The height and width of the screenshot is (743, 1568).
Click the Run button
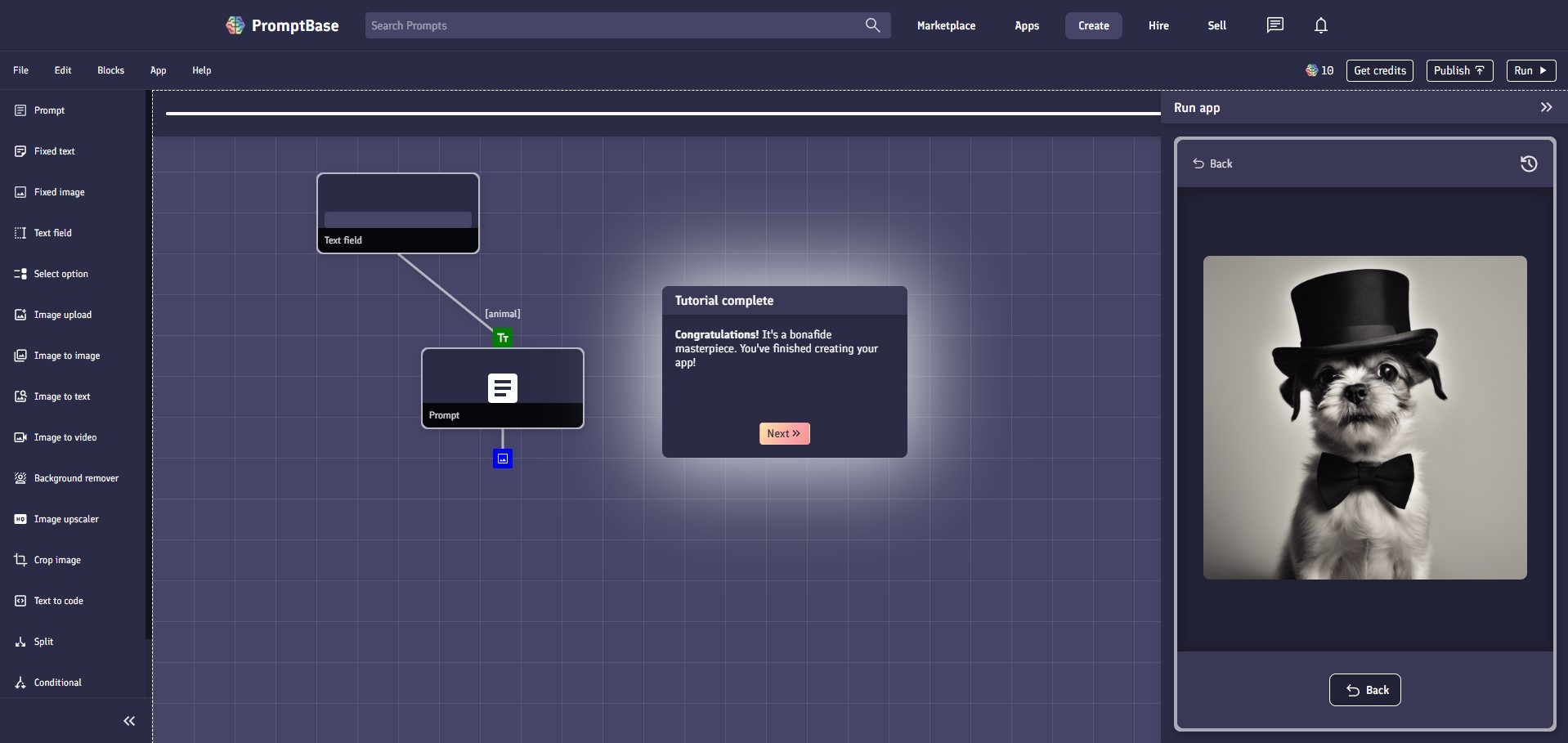(x=1530, y=70)
